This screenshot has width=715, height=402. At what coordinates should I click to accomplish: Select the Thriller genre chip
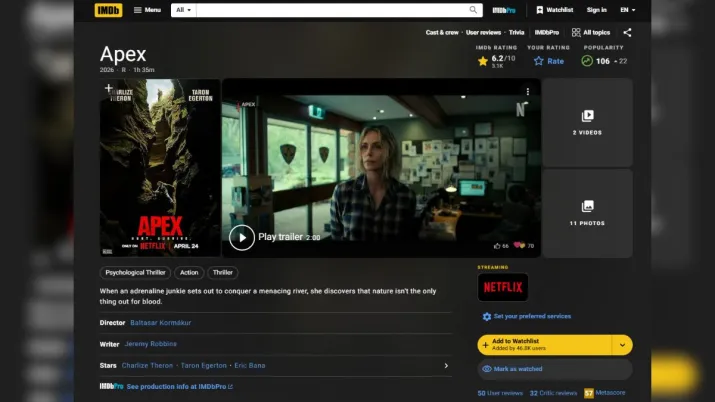pos(223,273)
